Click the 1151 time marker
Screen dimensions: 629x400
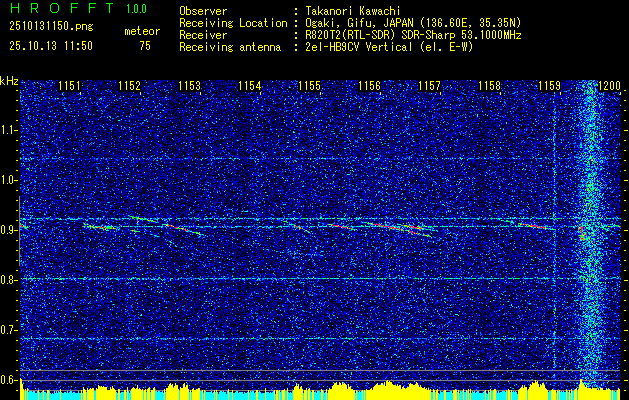coord(69,85)
